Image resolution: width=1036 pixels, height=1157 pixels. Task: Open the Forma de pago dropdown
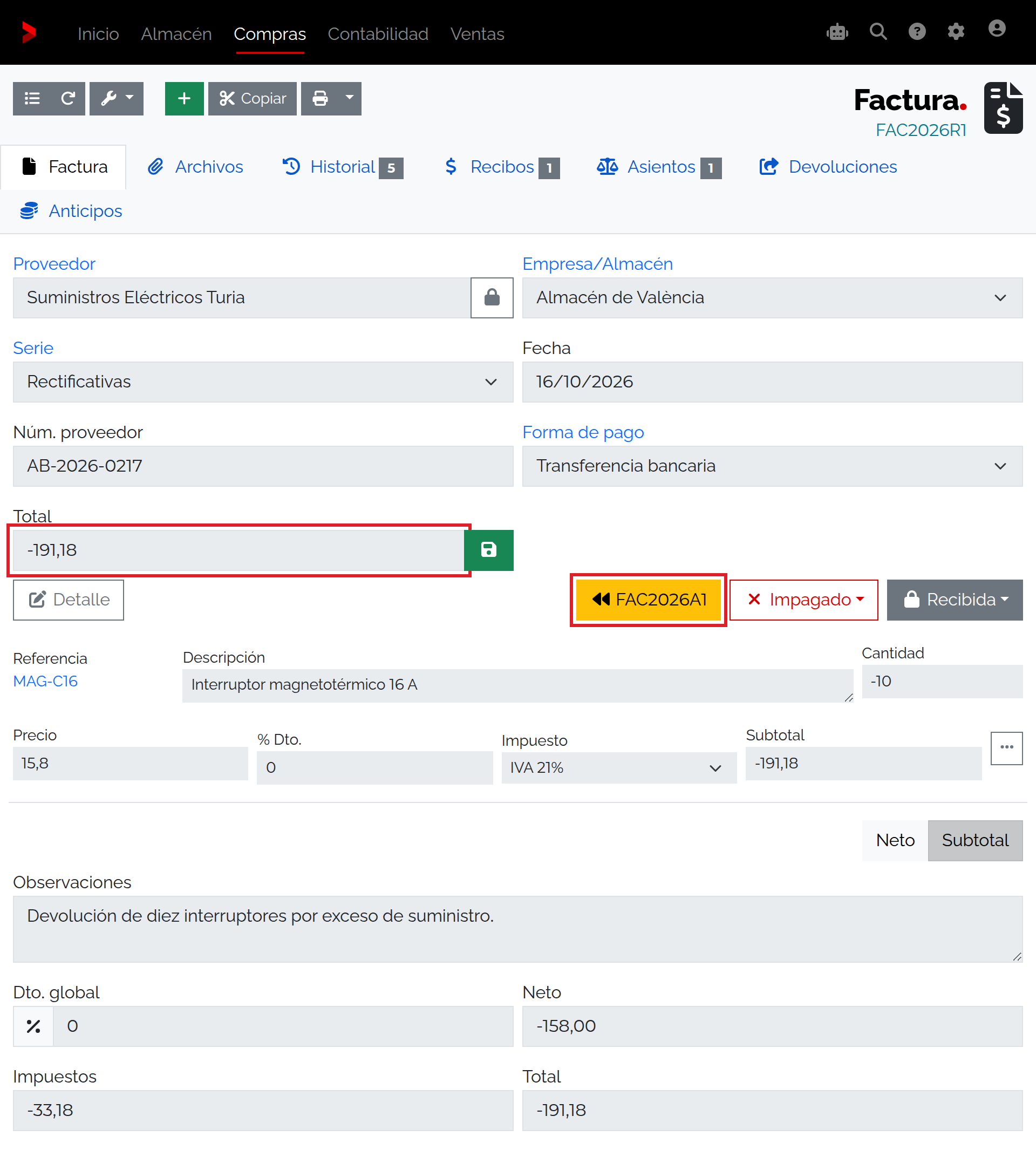coord(772,466)
